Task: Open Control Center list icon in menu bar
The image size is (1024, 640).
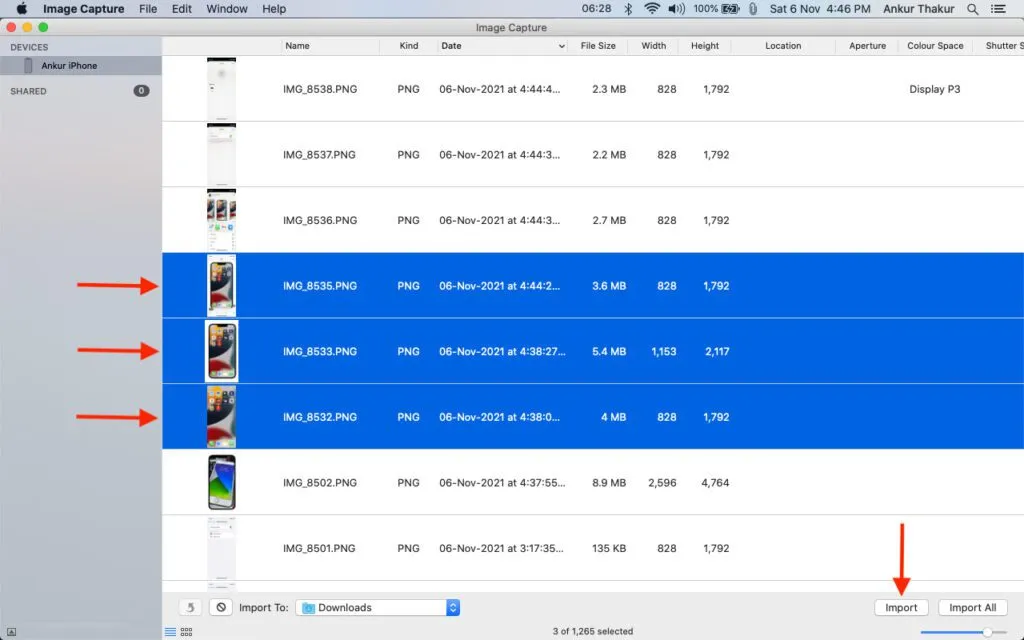Action: pos(998,9)
